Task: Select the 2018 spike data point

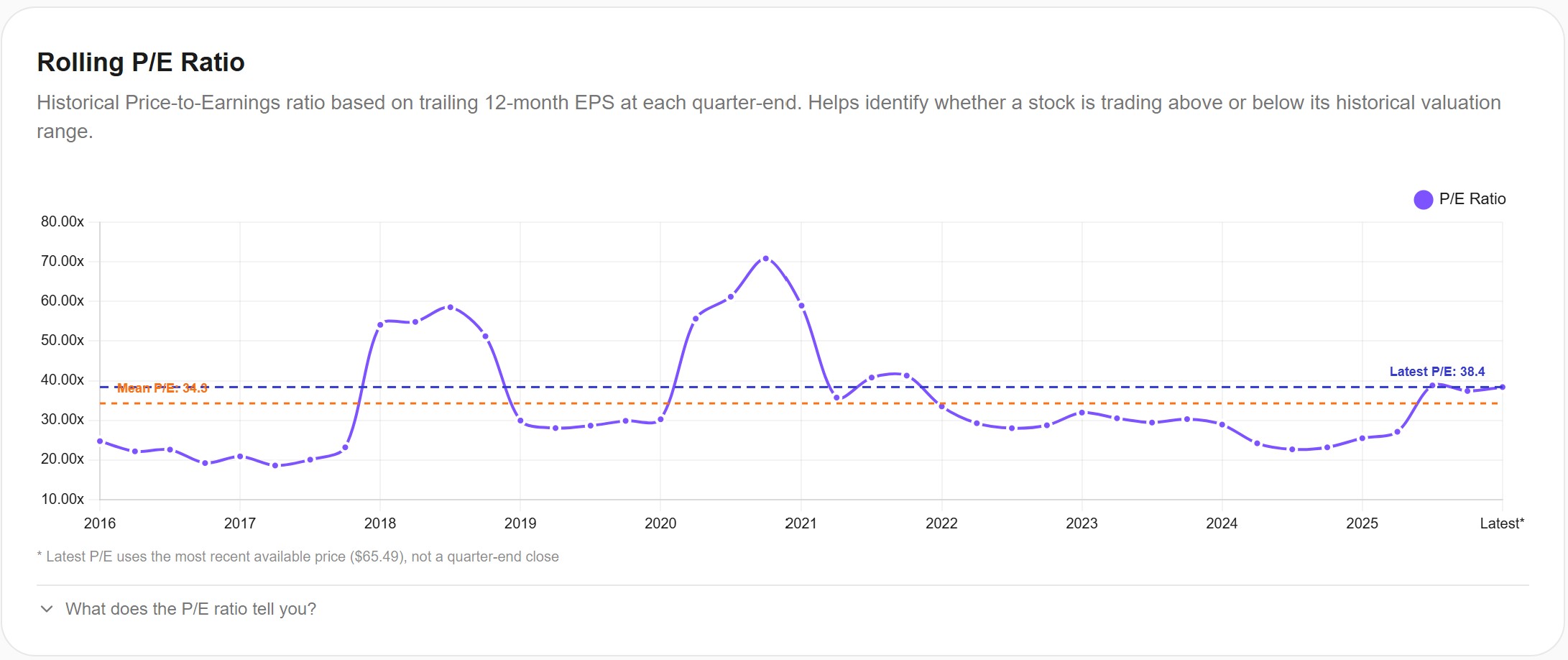Action: [x=450, y=306]
